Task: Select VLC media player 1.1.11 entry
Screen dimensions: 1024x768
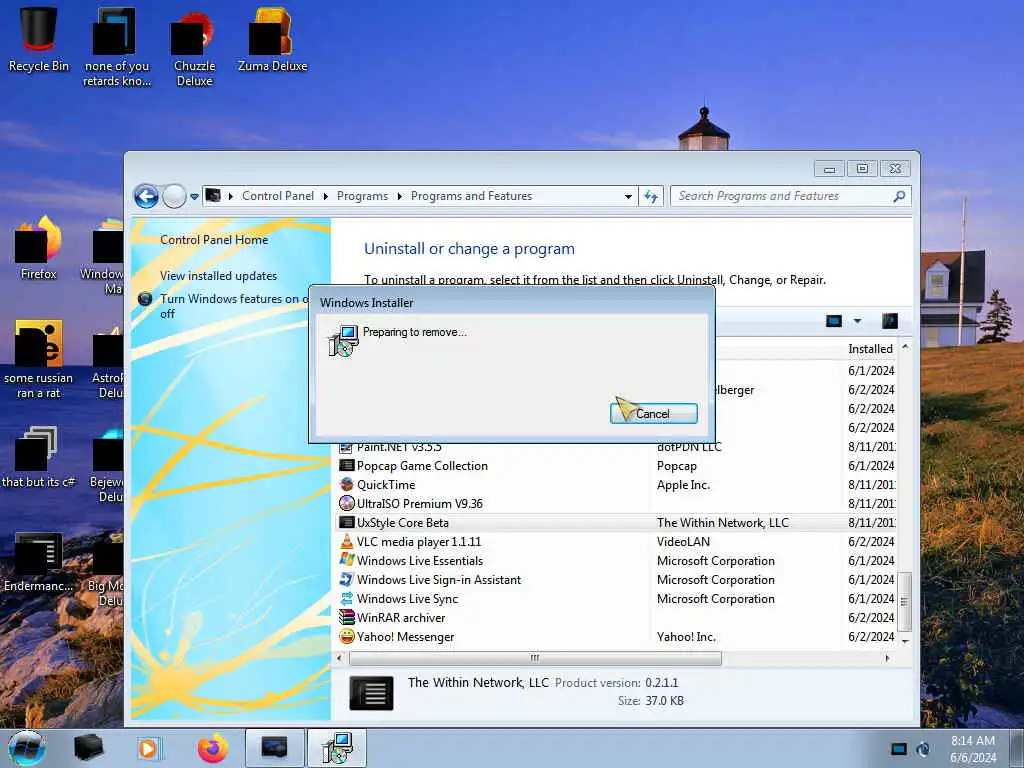Action: 616,541
